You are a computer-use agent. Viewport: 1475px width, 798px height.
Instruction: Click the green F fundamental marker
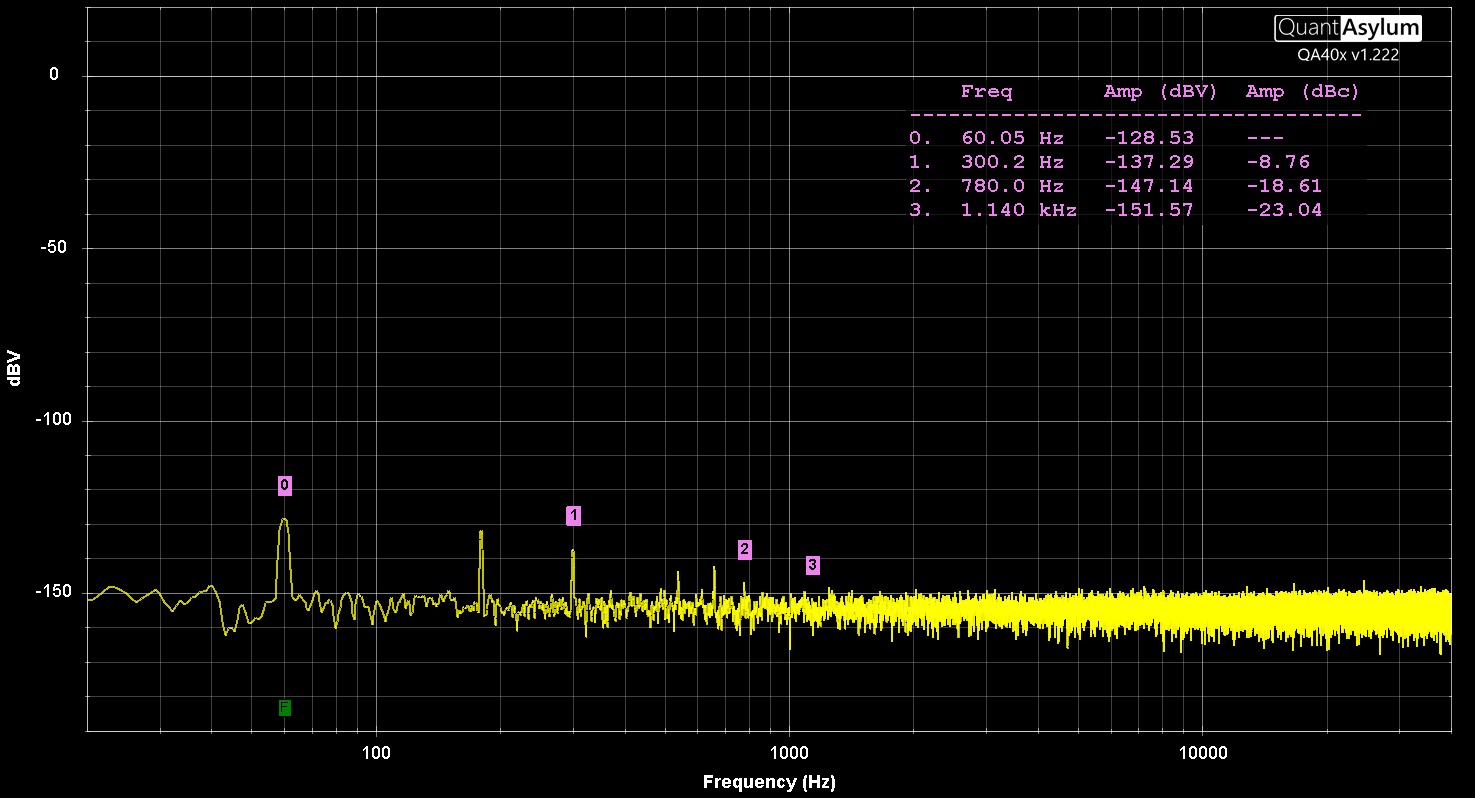click(285, 708)
